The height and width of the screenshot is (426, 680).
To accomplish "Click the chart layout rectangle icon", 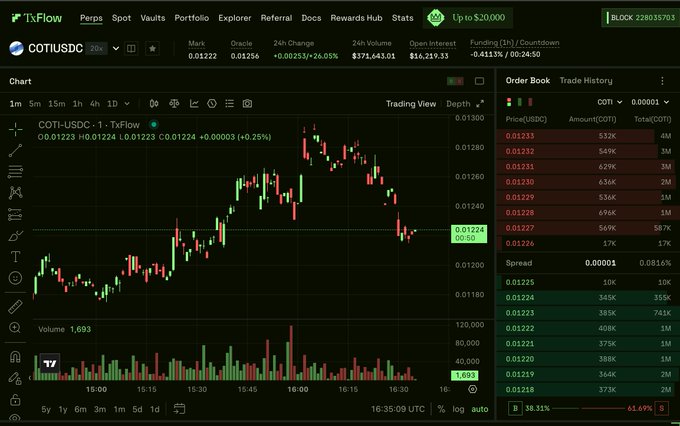I will (479, 81).
